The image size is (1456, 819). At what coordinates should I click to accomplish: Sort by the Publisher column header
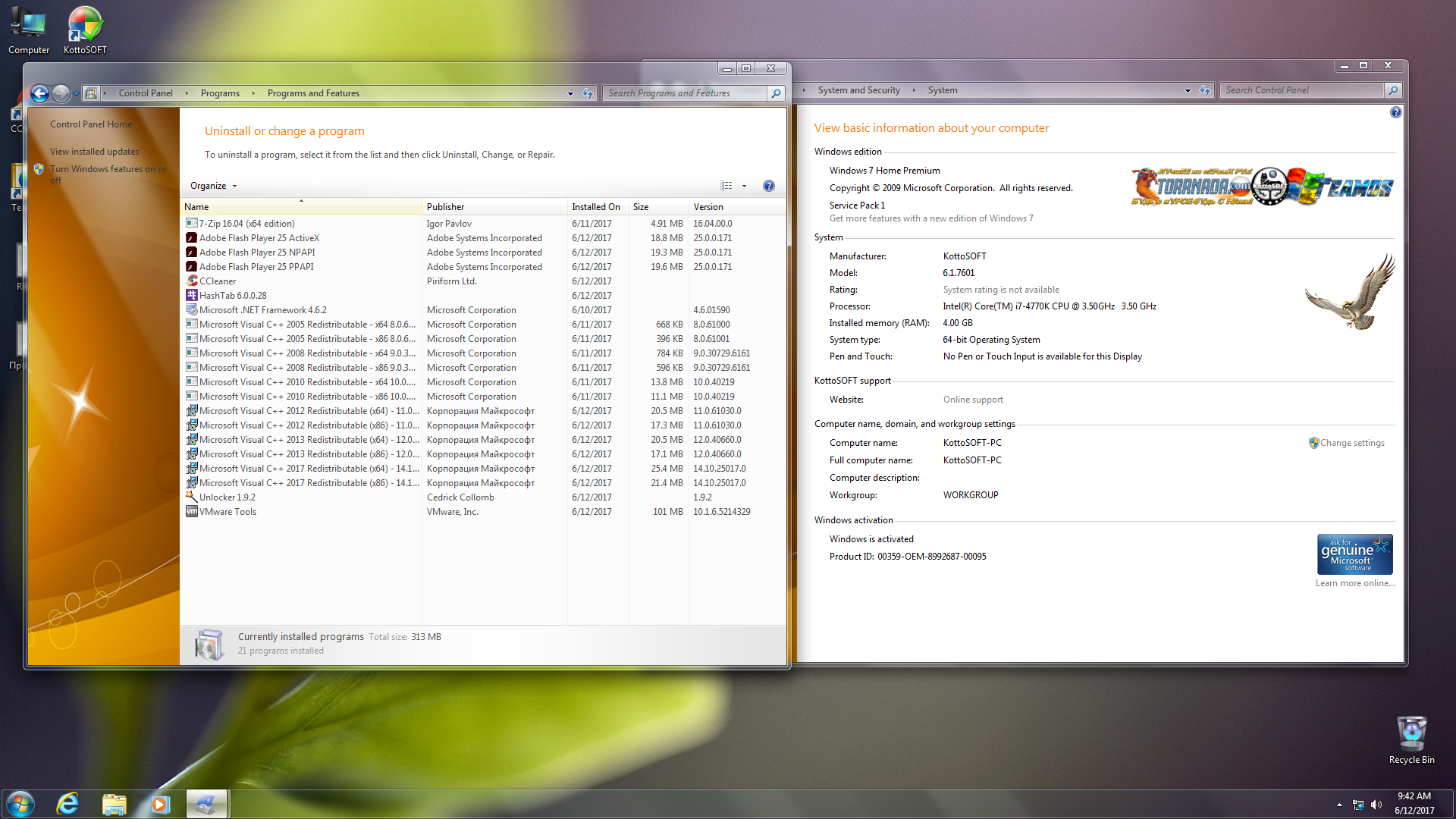click(x=494, y=207)
